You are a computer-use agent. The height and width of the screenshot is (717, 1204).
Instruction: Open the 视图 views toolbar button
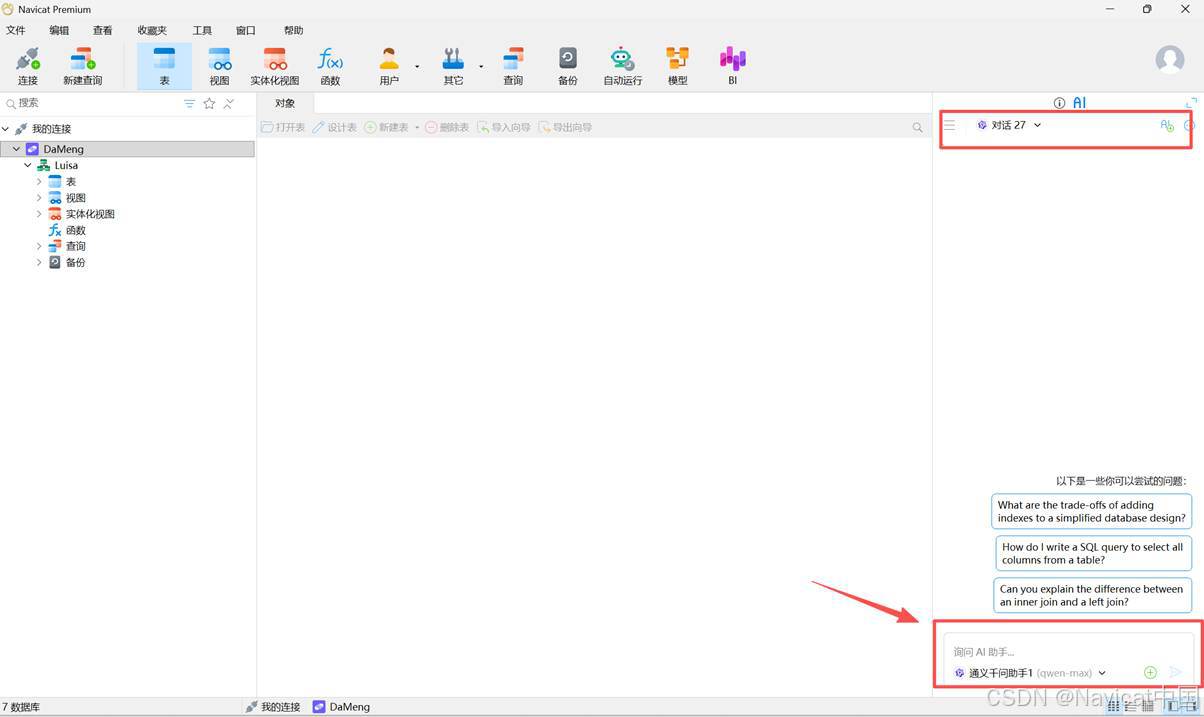[219, 66]
